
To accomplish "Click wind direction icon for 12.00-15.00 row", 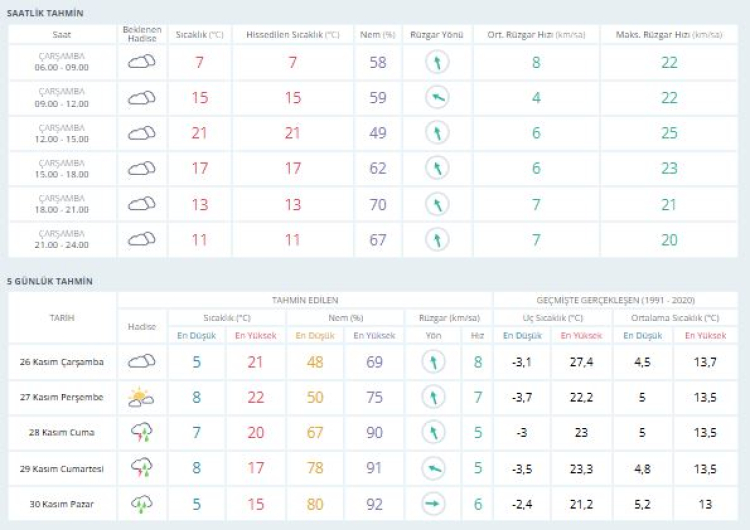I will click(436, 133).
